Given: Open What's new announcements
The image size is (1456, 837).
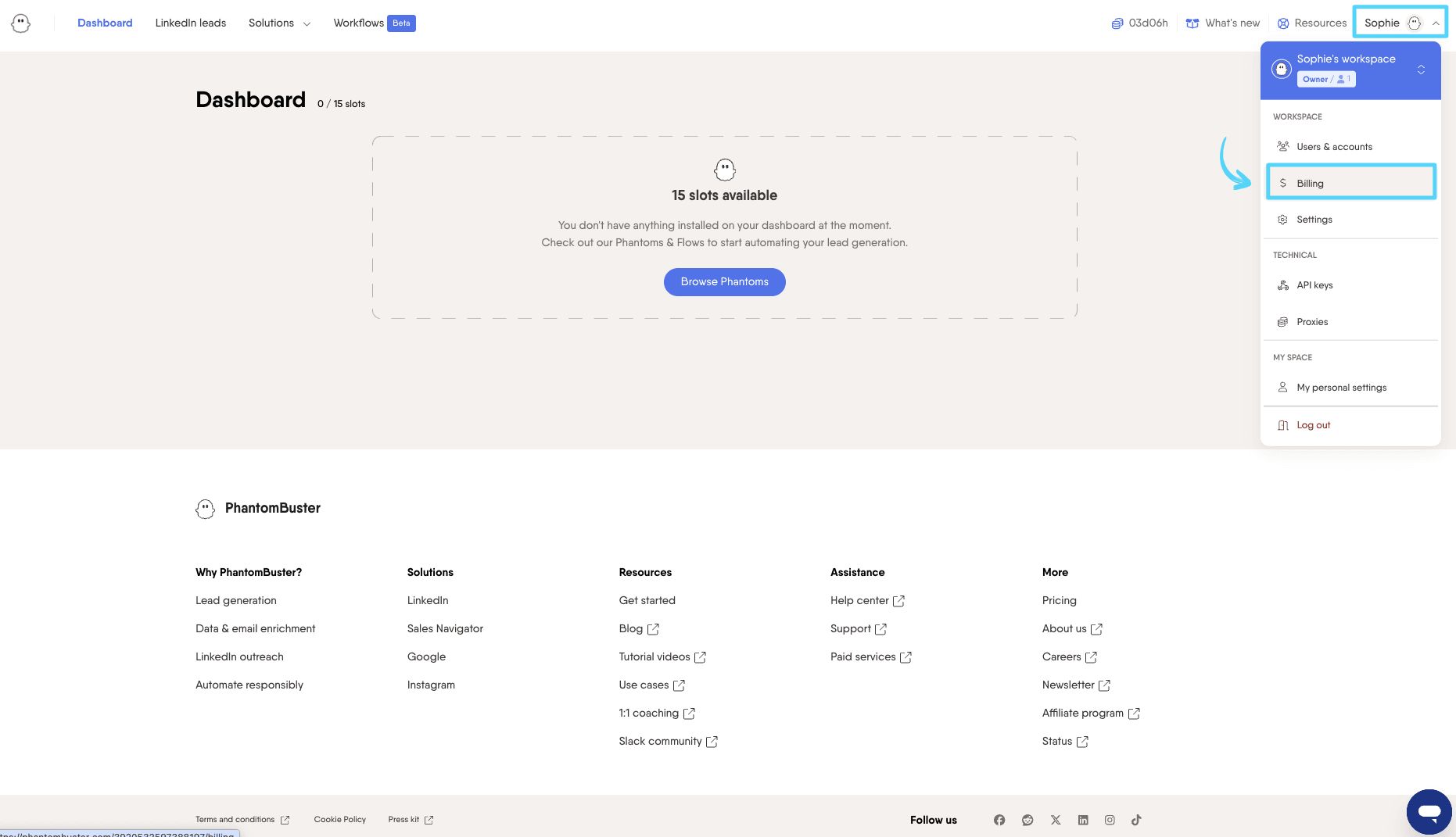Looking at the screenshot, I should pyautogui.click(x=1223, y=23).
